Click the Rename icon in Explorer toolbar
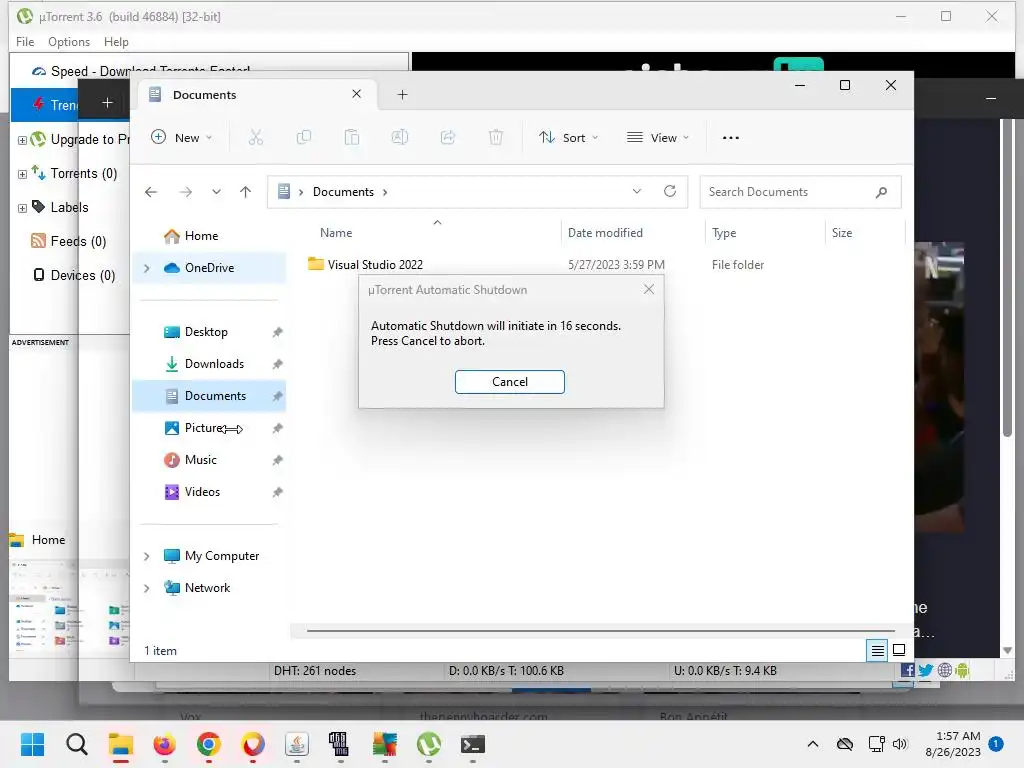The image size is (1024, 768). point(400,138)
